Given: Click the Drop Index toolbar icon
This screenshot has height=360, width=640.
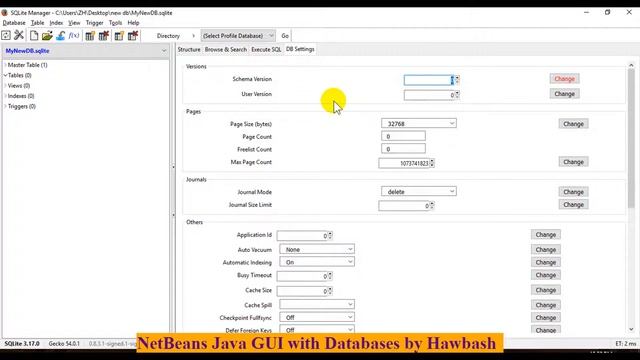Looking at the screenshot, I should pos(133,36).
